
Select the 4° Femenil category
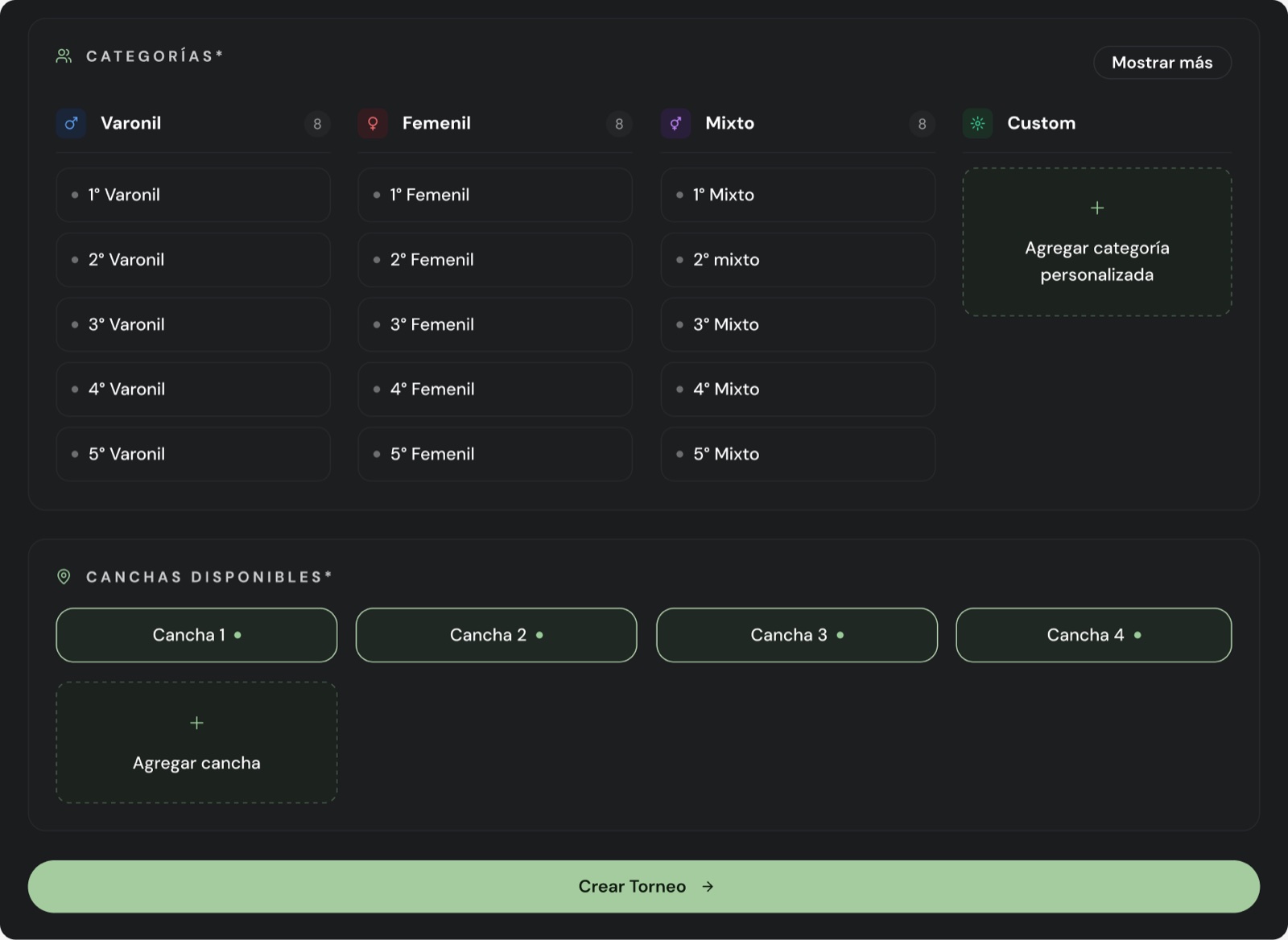[495, 389]
